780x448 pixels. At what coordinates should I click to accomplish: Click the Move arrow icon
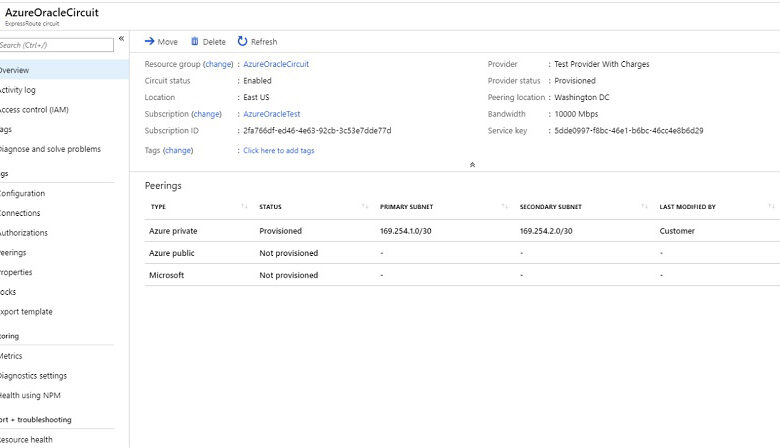click(x=149, y=41)
